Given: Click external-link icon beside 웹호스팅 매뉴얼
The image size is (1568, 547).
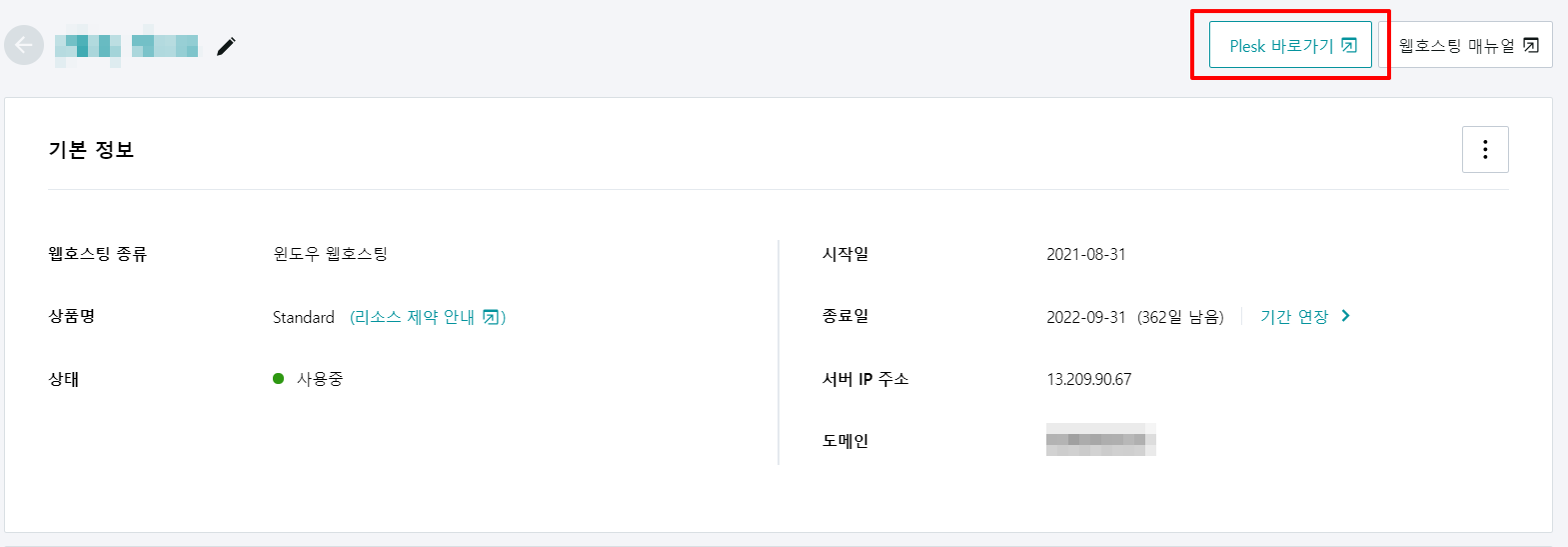Looking at the screenshot, I should pos(1531,45).
